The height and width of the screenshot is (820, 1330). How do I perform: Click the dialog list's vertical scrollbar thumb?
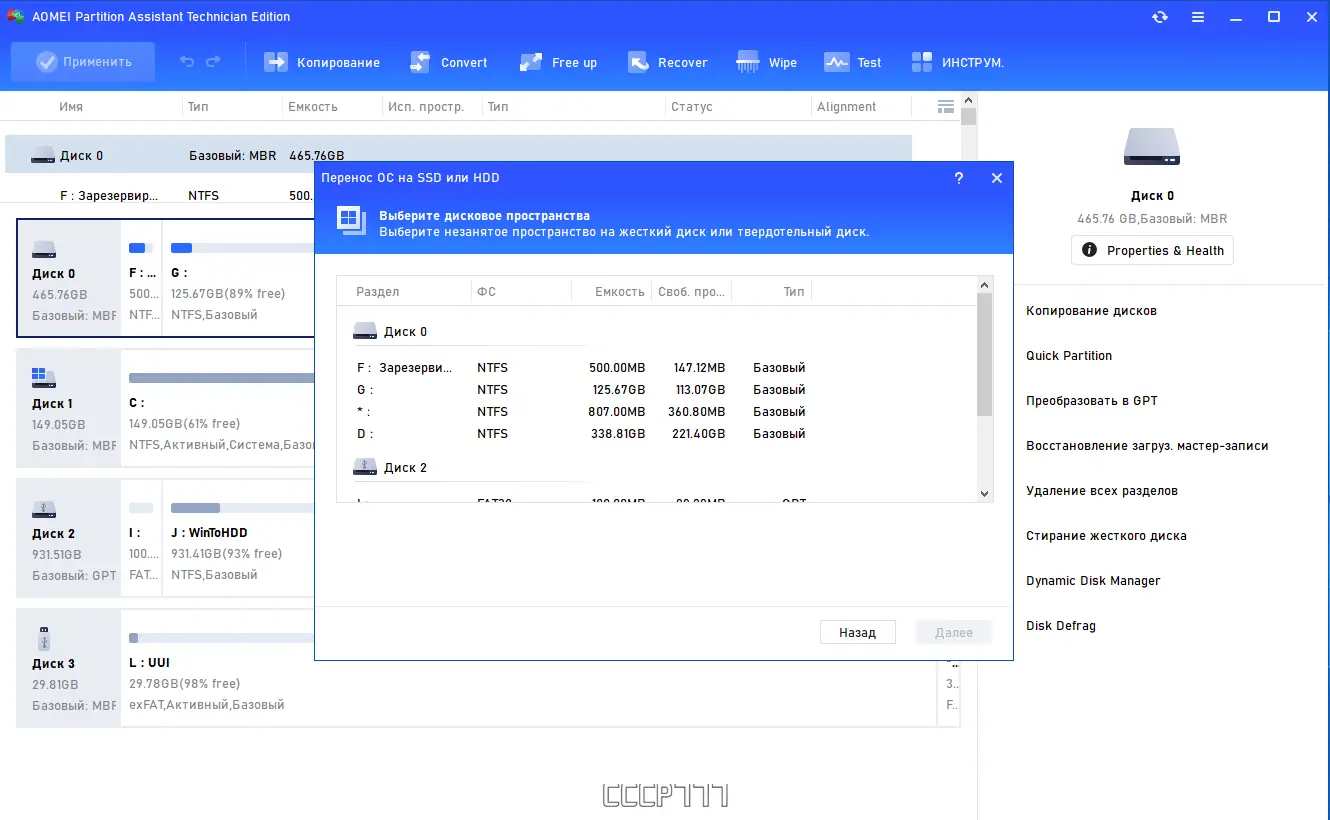(x=984, y=355)
